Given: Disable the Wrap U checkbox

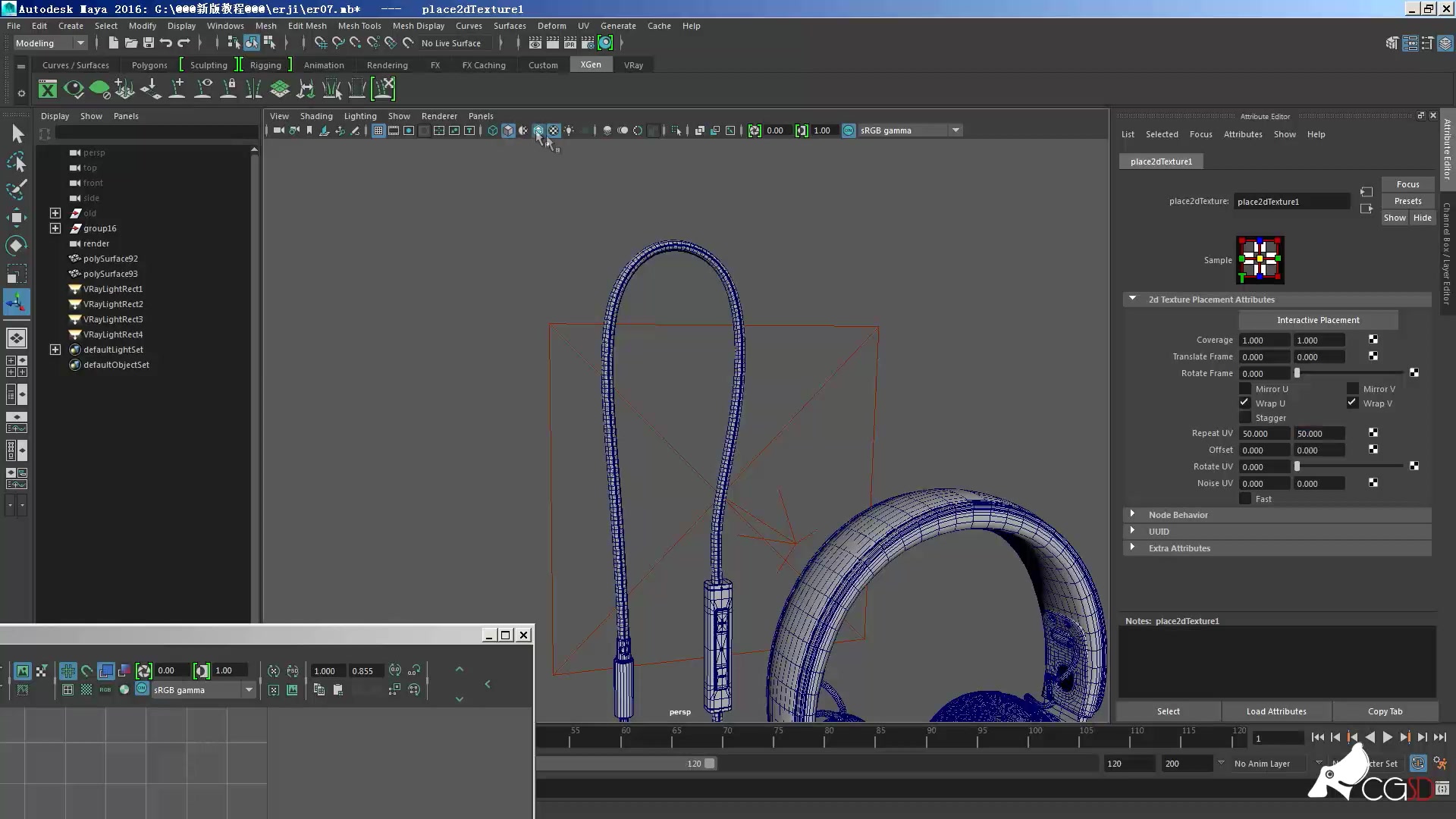Looking at the screenshot, I should pos(1244,403).
